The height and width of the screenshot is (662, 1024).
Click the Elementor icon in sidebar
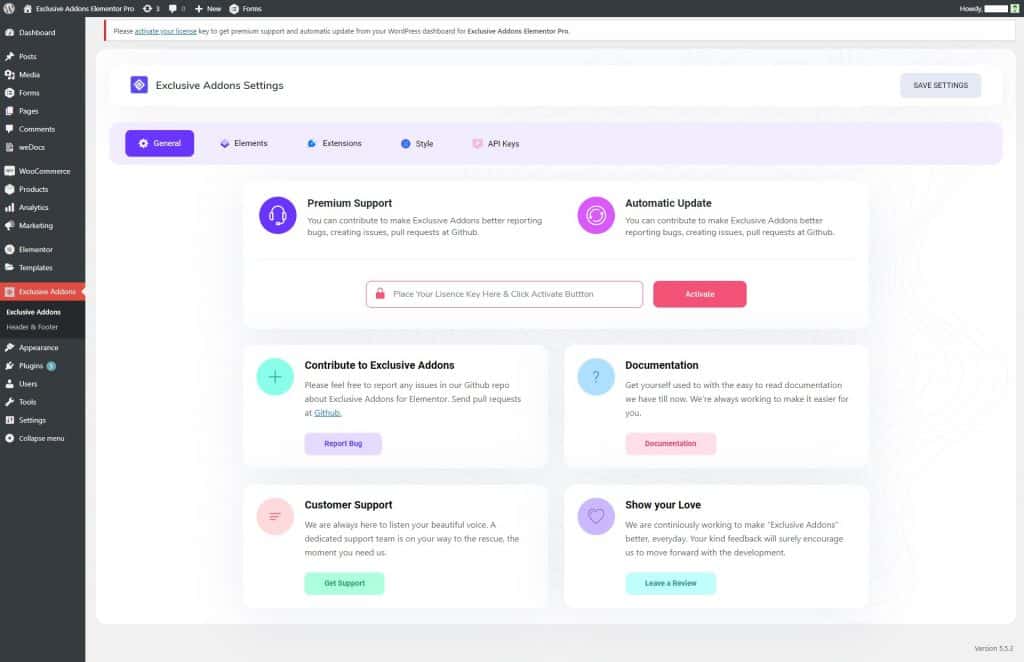click(x=9, y=249)
